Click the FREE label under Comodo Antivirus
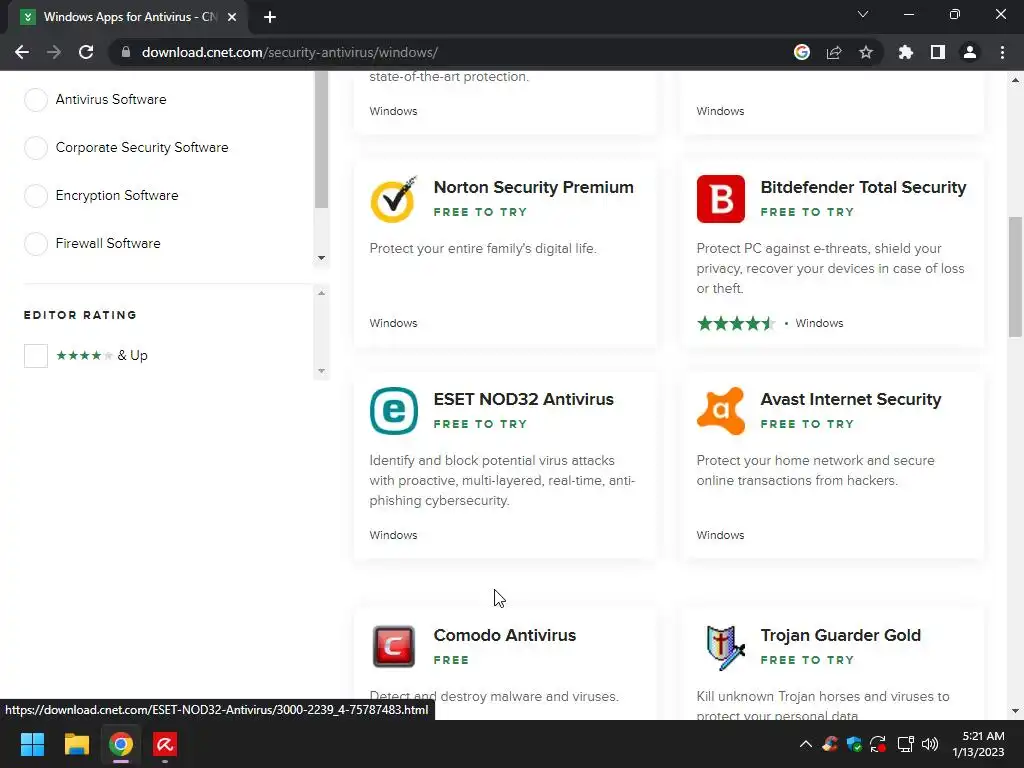The width and height of the screenshot is (1024, 768). pyautogui.click(x=451, y=660)
